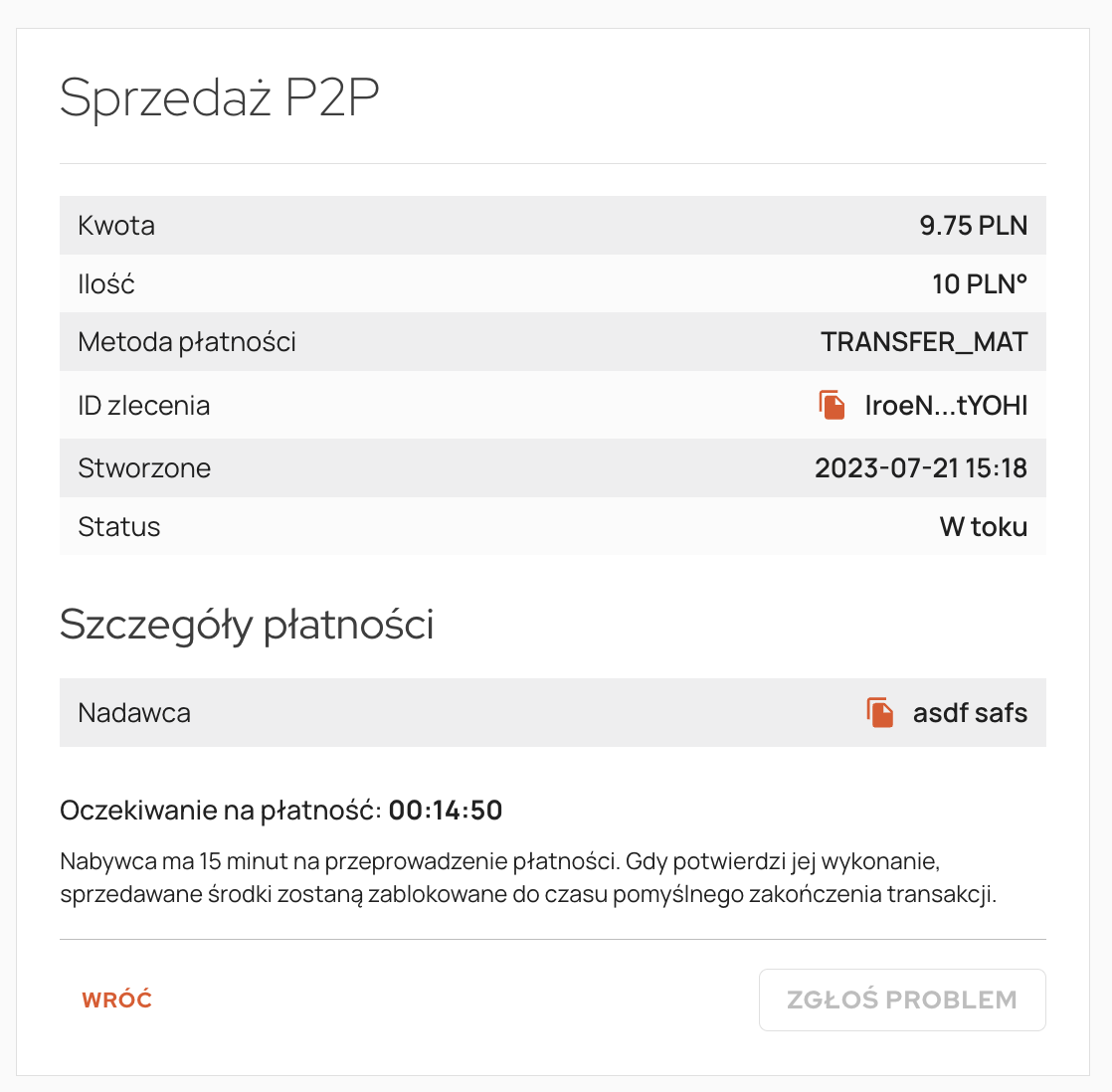Copy the order ID with the copy icon

[x=833, y=405]
